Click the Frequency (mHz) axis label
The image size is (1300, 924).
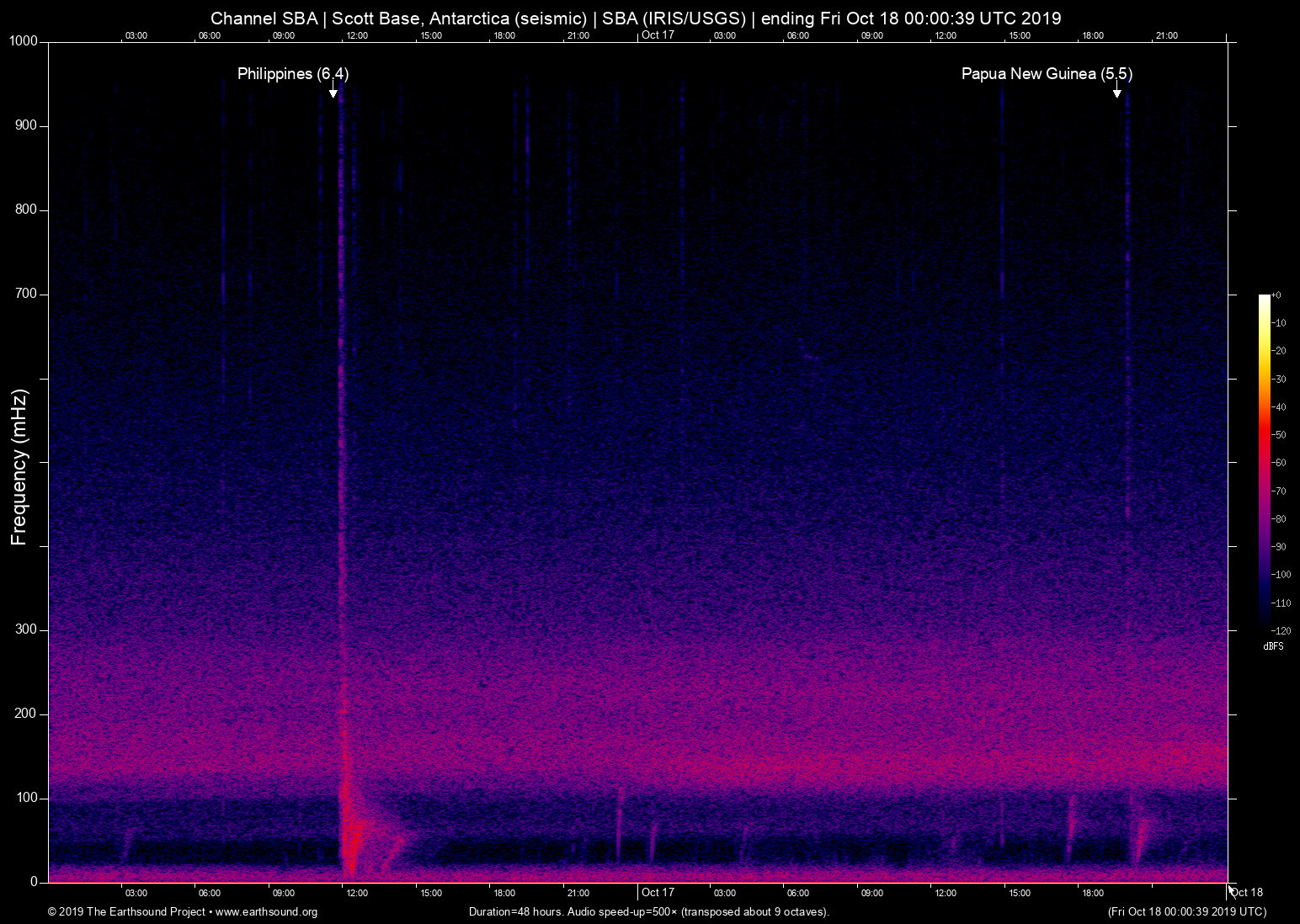coord(19,467)
